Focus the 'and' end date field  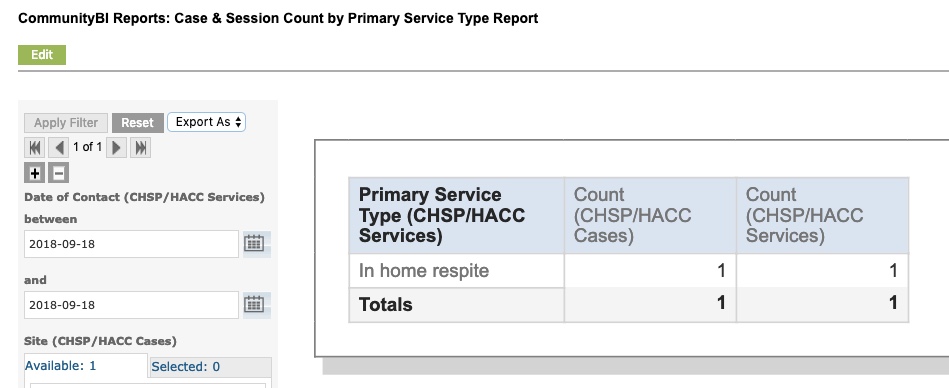pos(131,304)
